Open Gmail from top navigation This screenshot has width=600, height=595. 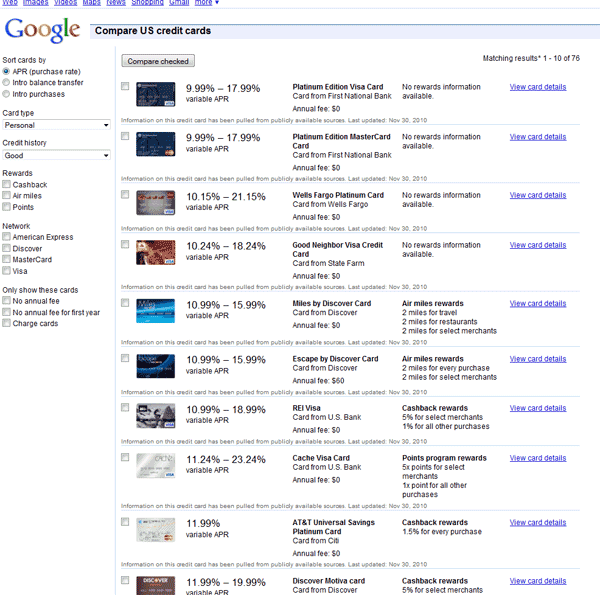coord(179,2)
